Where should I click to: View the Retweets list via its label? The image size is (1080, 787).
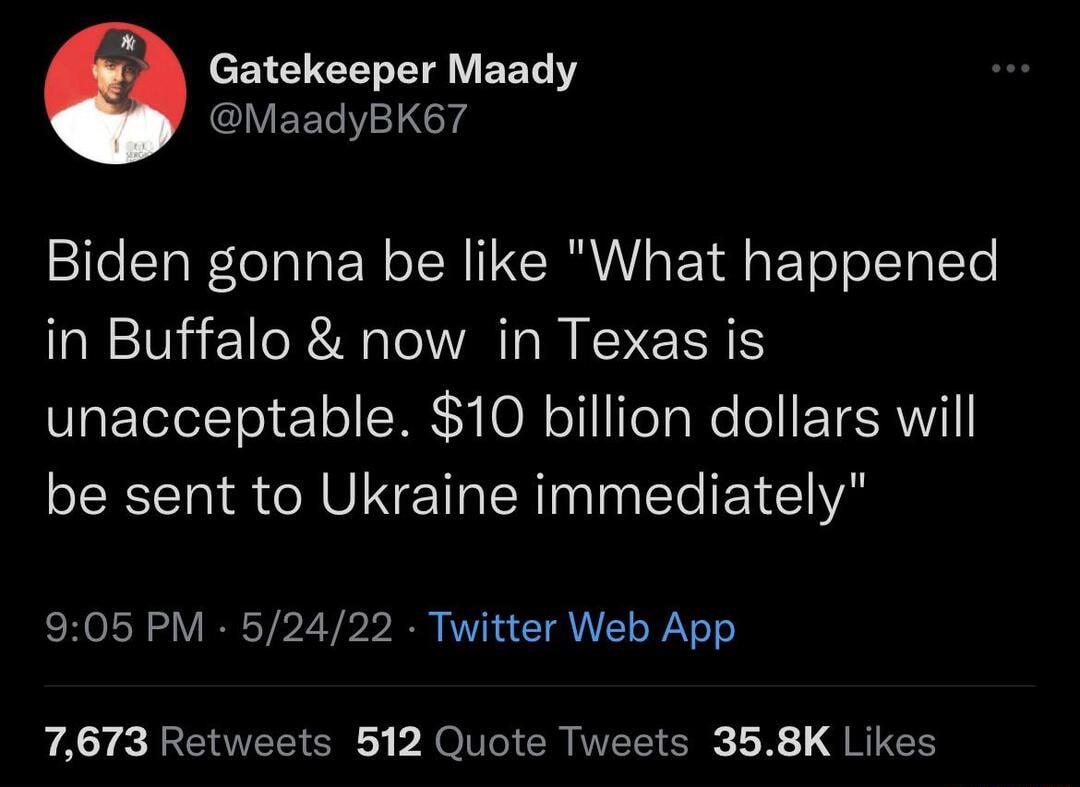coord(245,742)
